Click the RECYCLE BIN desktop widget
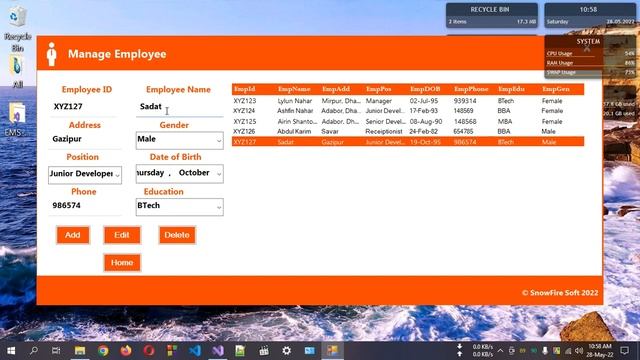The image size is (640, 360). [x=491, y=16]
